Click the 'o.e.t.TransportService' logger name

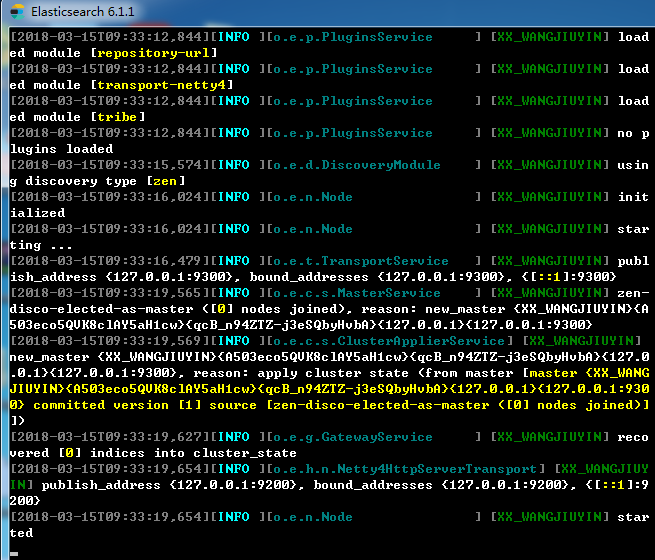[361, 261]
